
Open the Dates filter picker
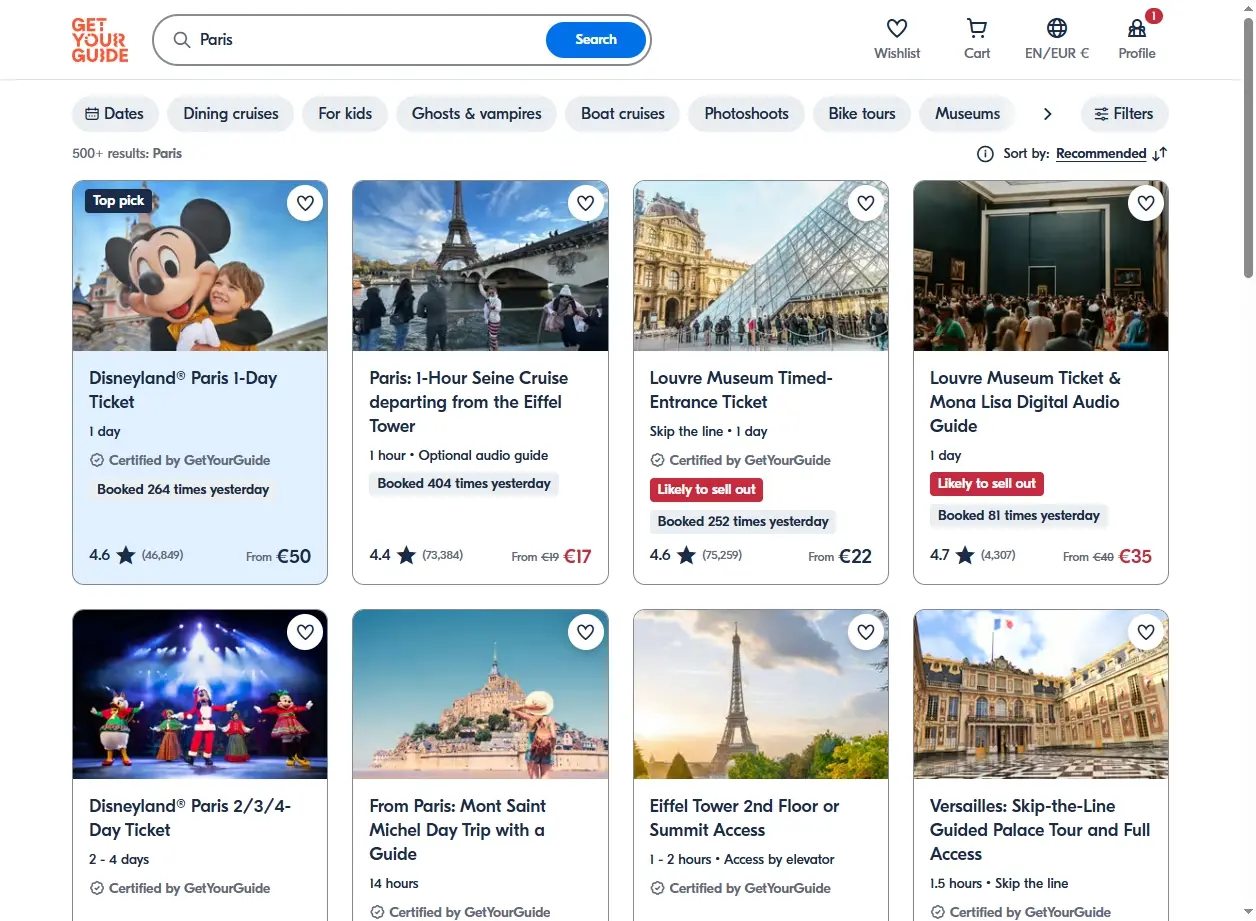pos(115,114)
